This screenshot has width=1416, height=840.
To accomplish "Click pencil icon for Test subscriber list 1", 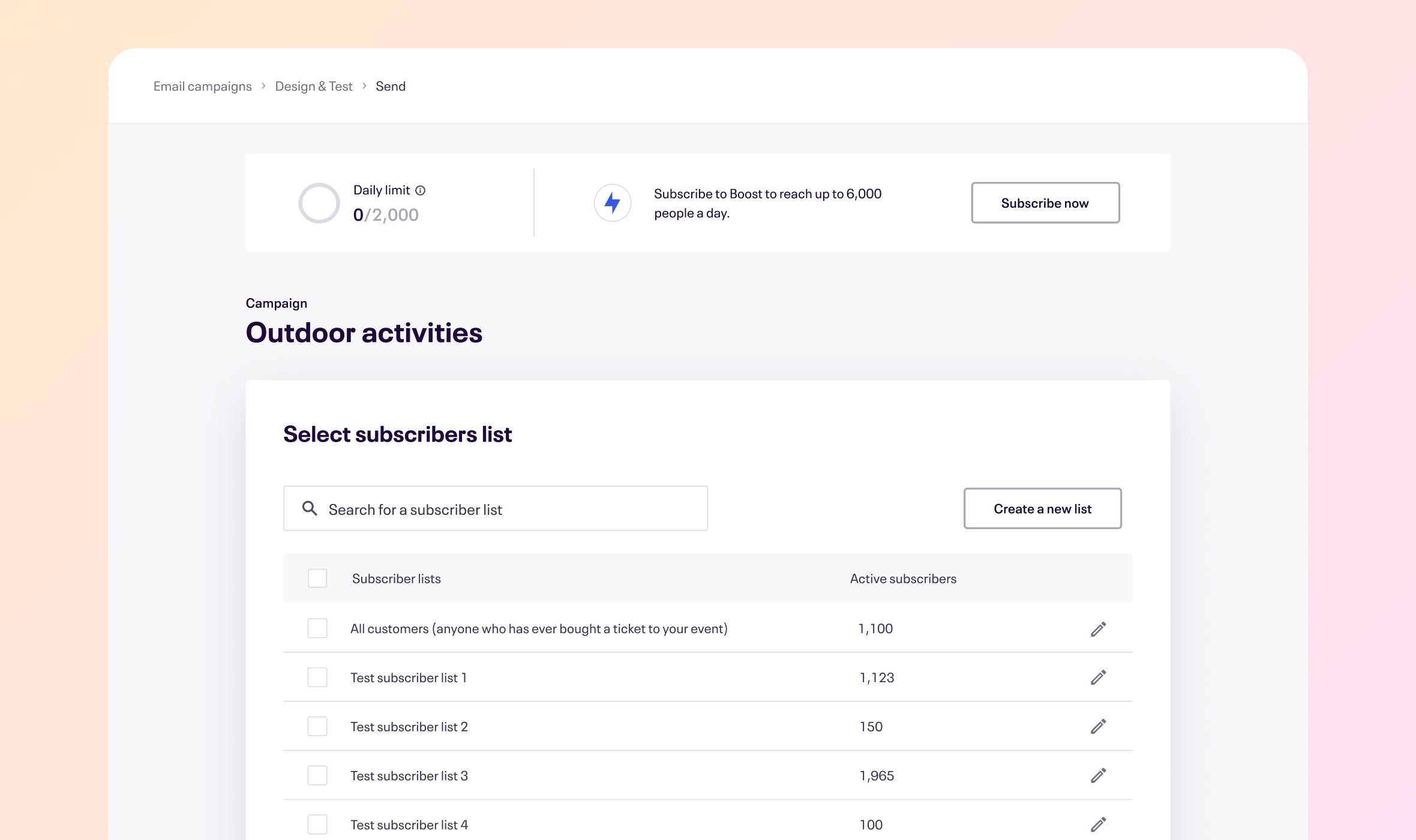I will 1098,677.
